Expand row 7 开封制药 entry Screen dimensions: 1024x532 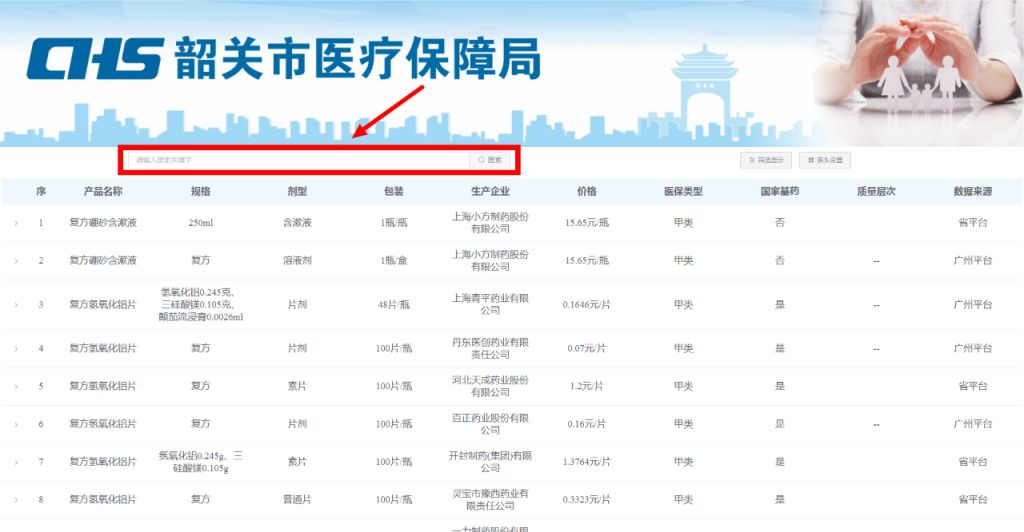[16, 462]
